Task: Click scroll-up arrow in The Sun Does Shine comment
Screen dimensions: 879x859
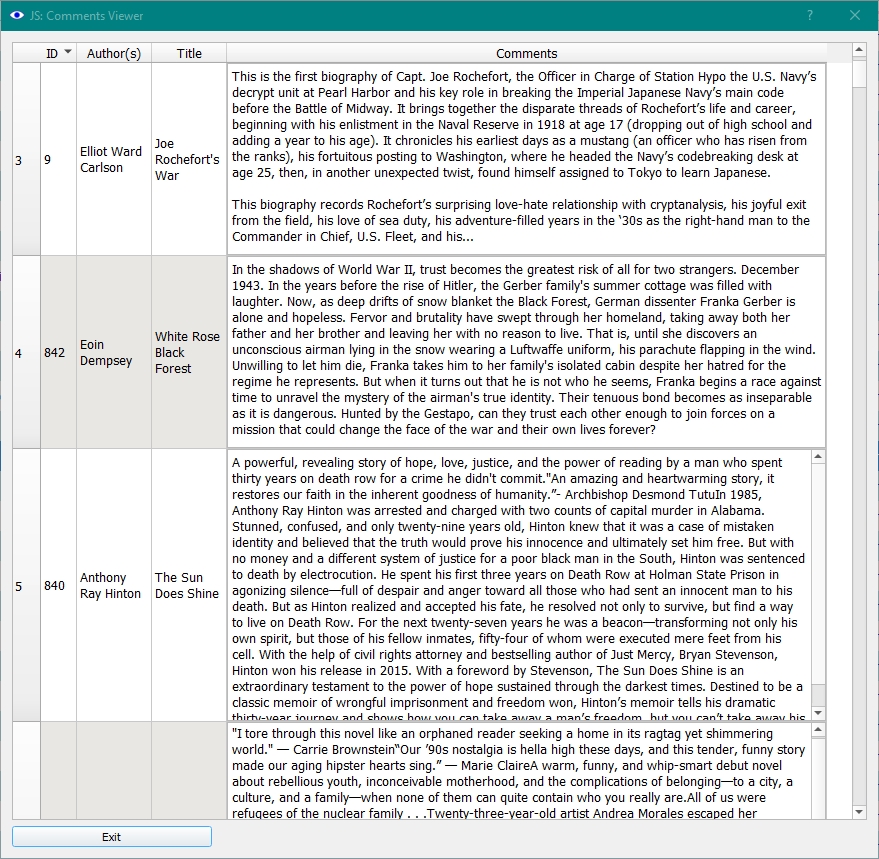Action: [x=818, y=457]
